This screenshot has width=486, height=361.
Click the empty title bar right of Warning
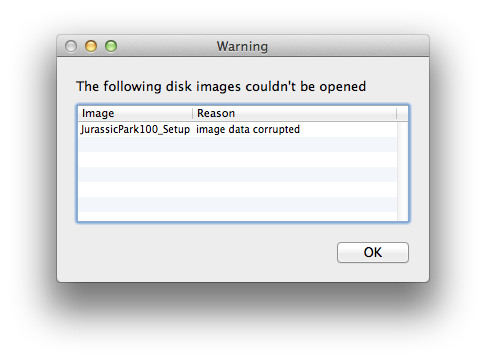[x=347, y=46]
